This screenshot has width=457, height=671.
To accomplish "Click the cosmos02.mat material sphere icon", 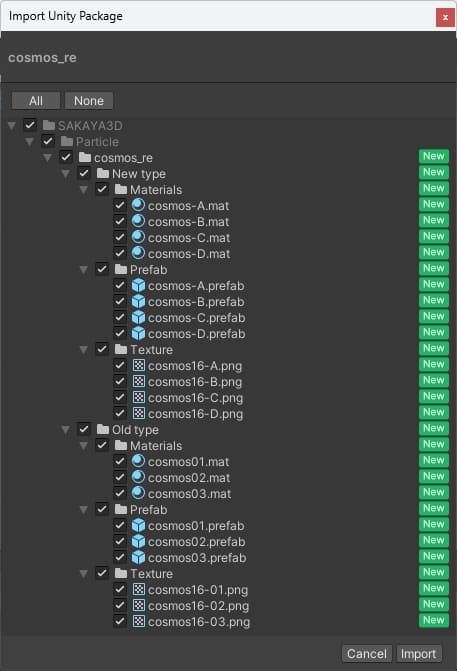I will [138, 477].
